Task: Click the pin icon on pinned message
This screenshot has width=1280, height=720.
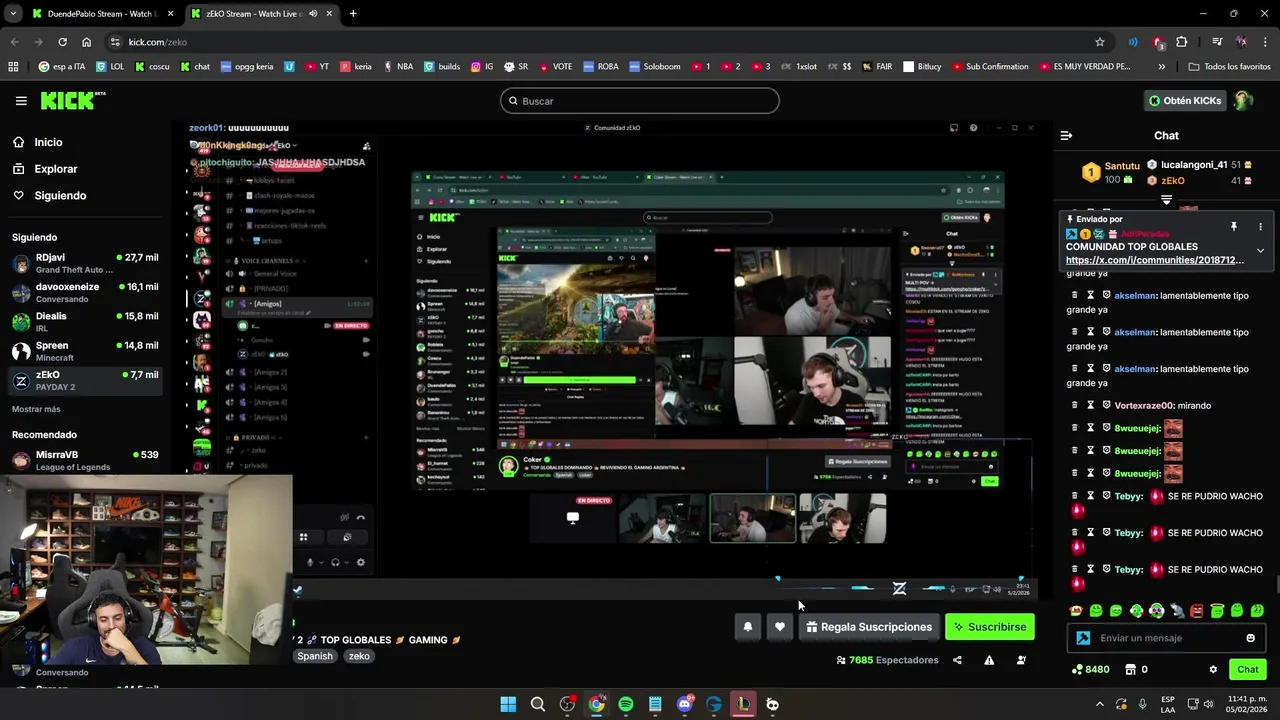Action: tap(1234, 227)
